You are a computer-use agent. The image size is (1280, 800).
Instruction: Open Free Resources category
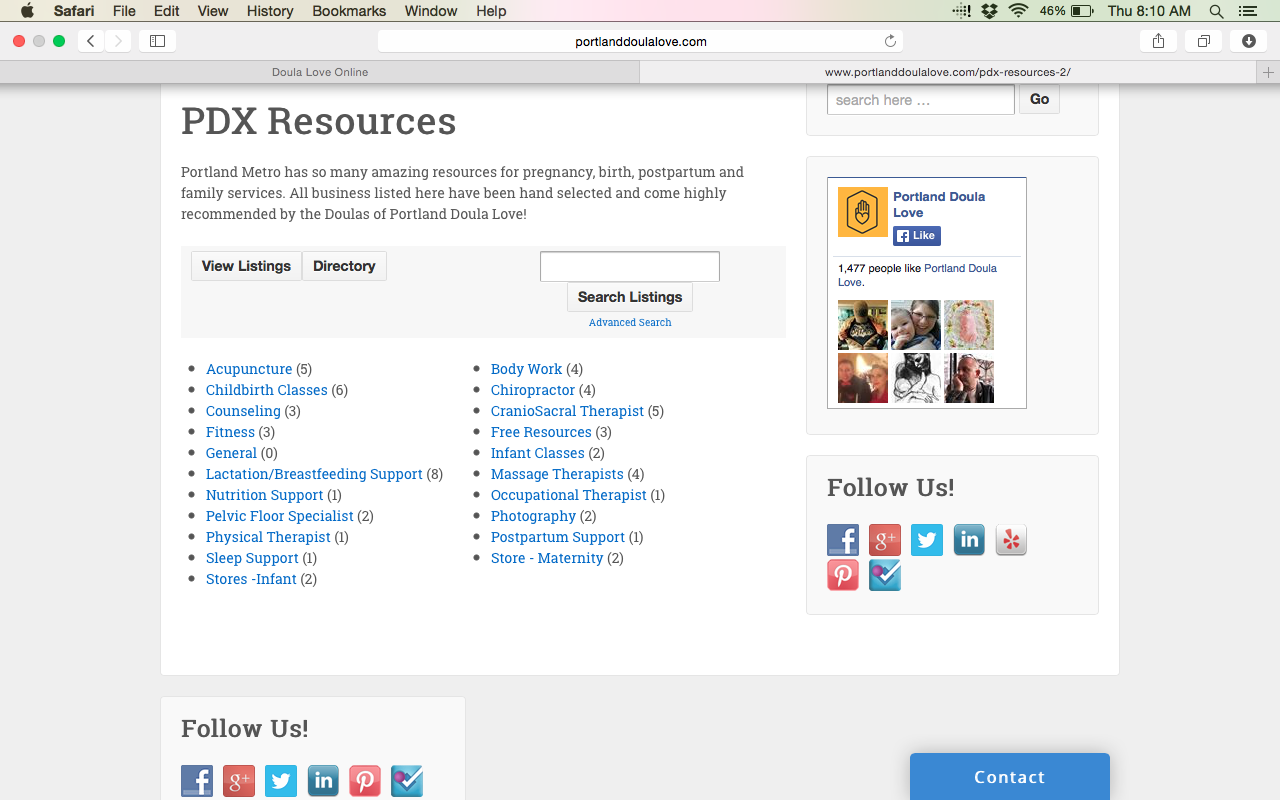[541, 432]
